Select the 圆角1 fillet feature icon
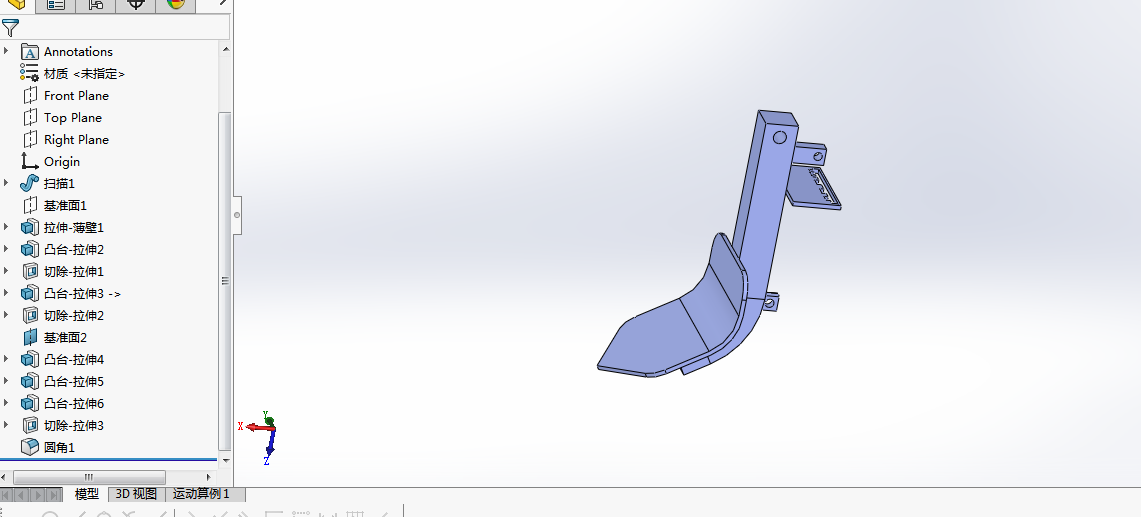Viewport: 1141px width, 517px height. tap(29, 447)
